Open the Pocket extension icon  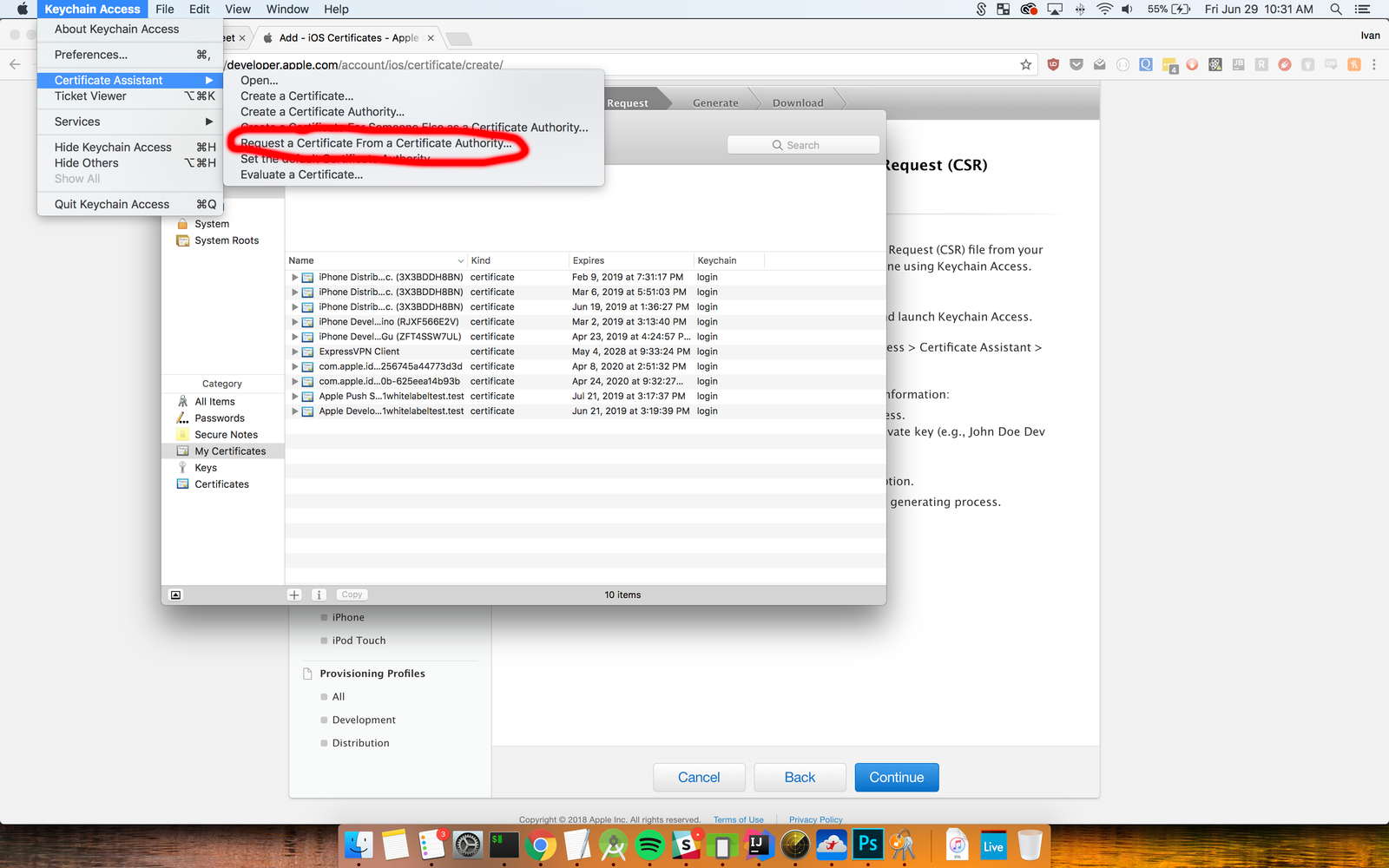coord(1076,64)
